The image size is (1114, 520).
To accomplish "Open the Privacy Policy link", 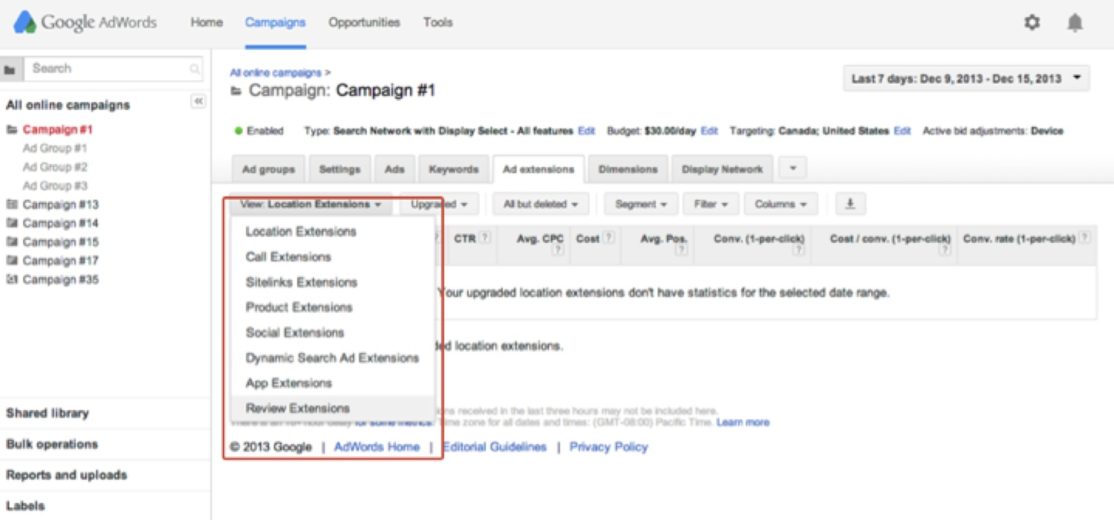I will coord(609,447).
